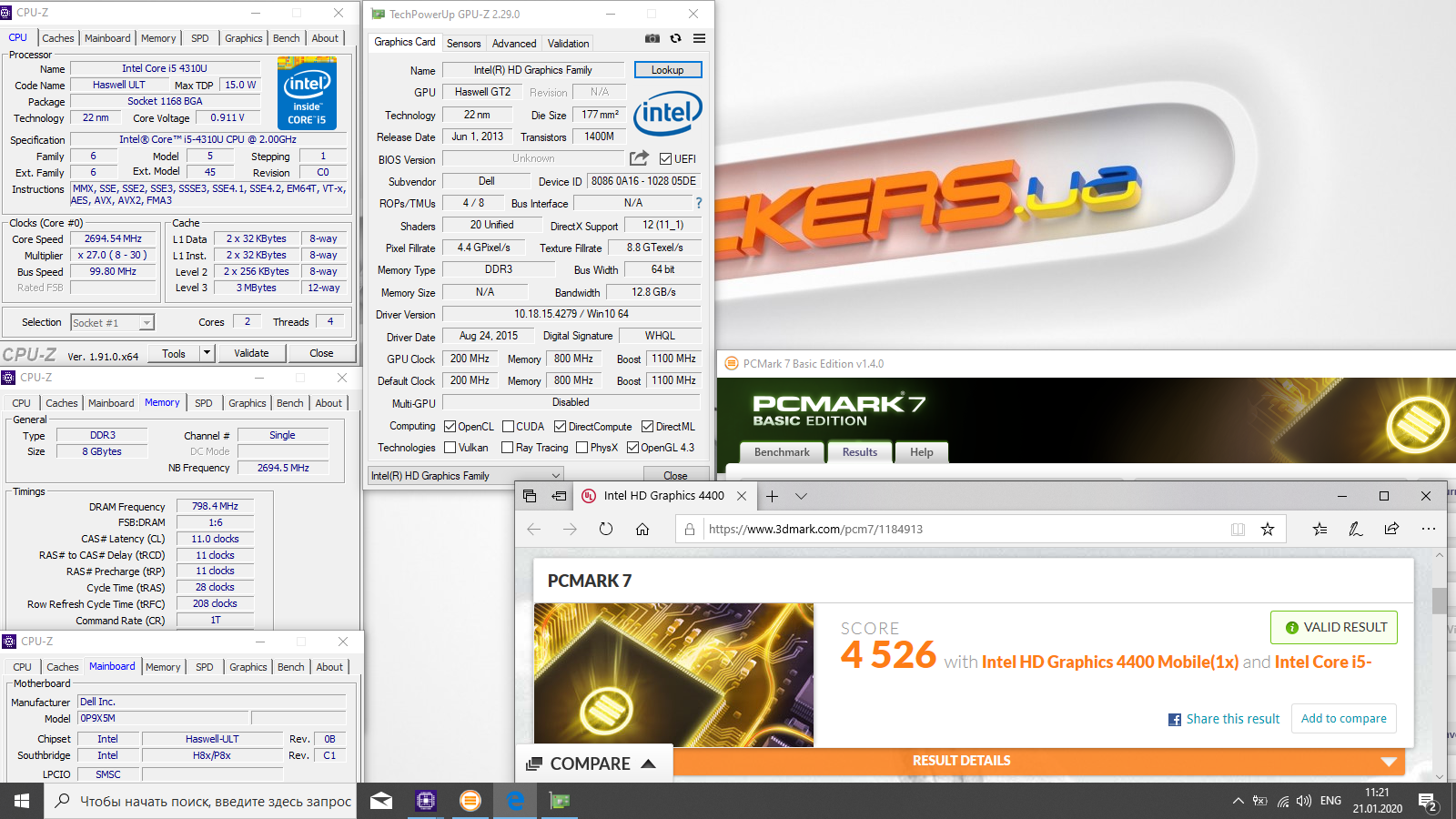This screenshot has width=1456, height=819.
Task: Click the Edge add notes pen icon
Action: [x=1356, y=529]
